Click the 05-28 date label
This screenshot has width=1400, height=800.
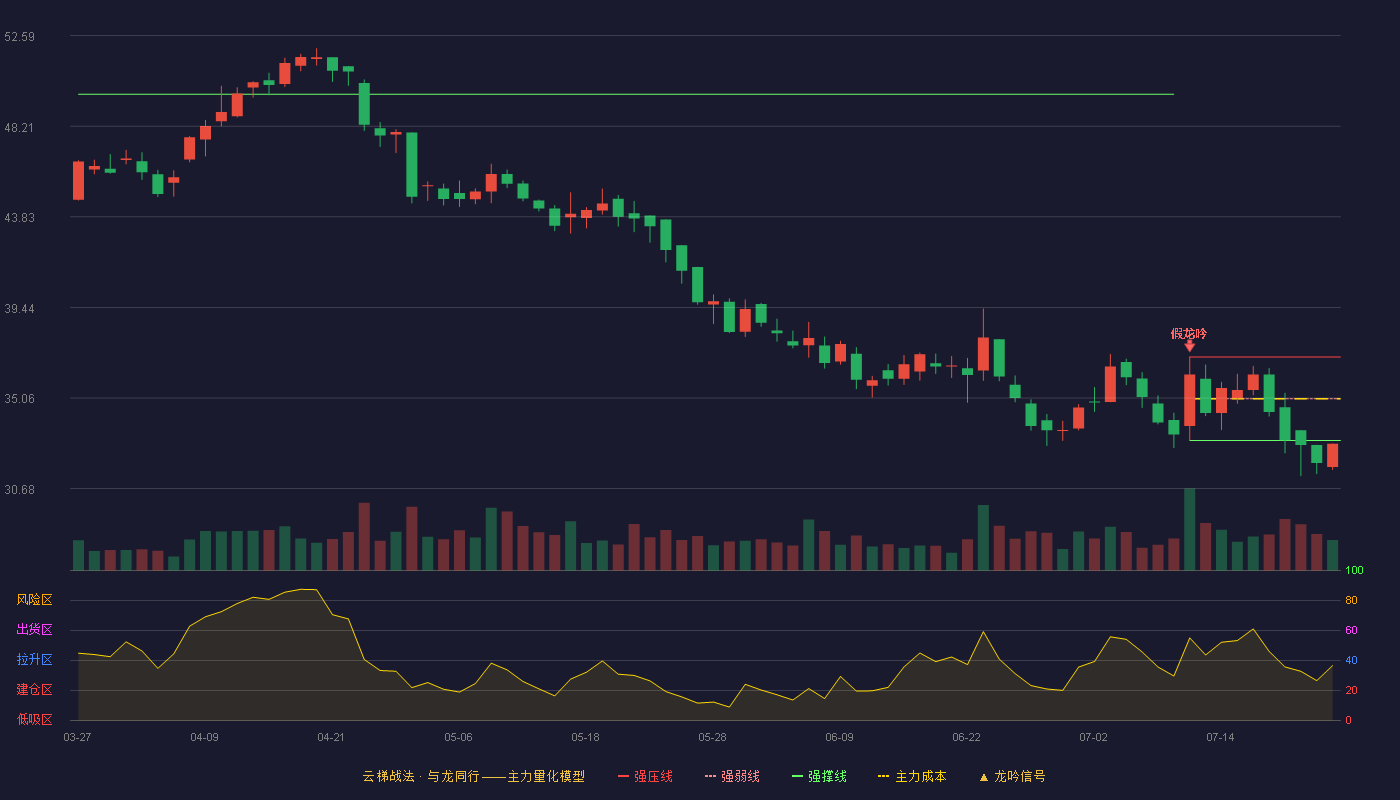(x=712, y=737)
